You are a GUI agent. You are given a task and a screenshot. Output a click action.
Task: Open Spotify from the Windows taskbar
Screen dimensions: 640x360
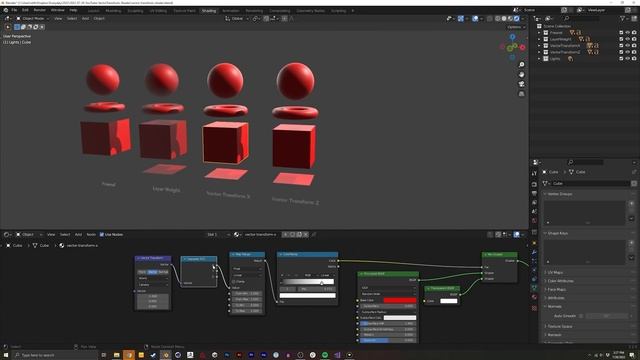325,355
